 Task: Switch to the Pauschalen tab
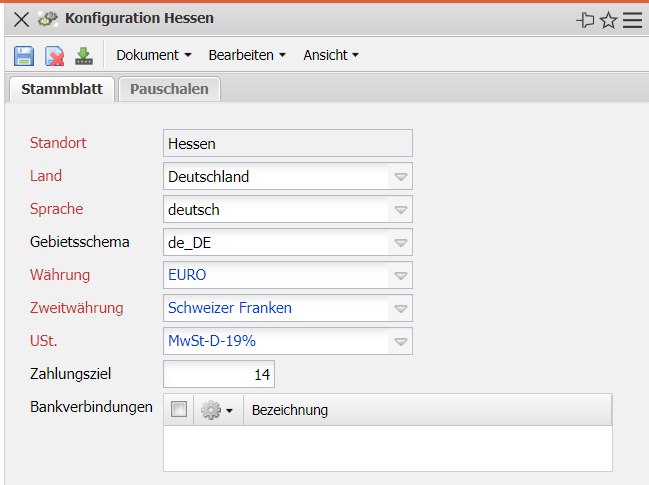[x=169, y=89]
